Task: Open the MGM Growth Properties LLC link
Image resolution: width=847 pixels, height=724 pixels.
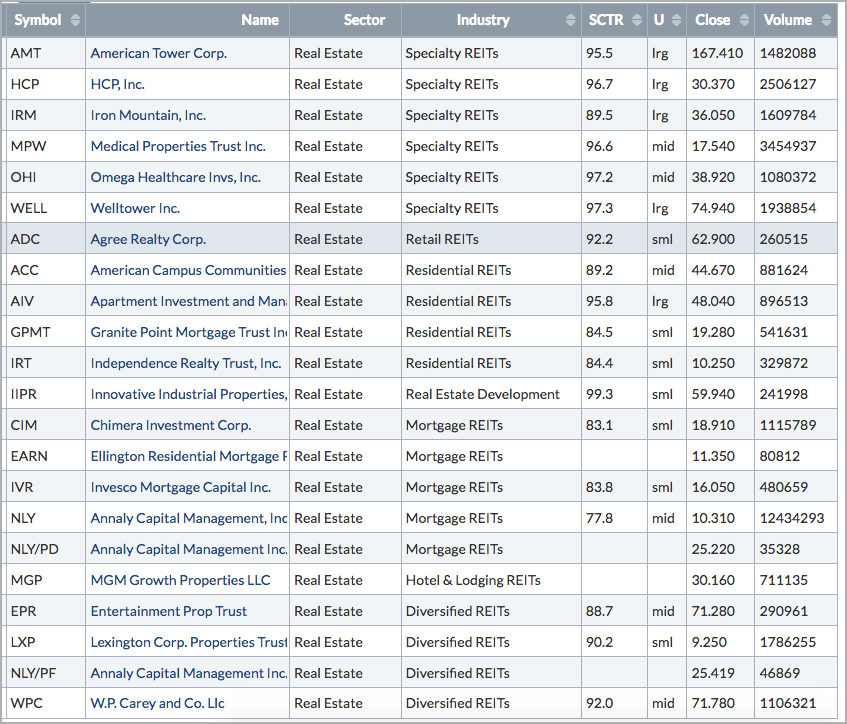Action: click(x=180, y=580)
